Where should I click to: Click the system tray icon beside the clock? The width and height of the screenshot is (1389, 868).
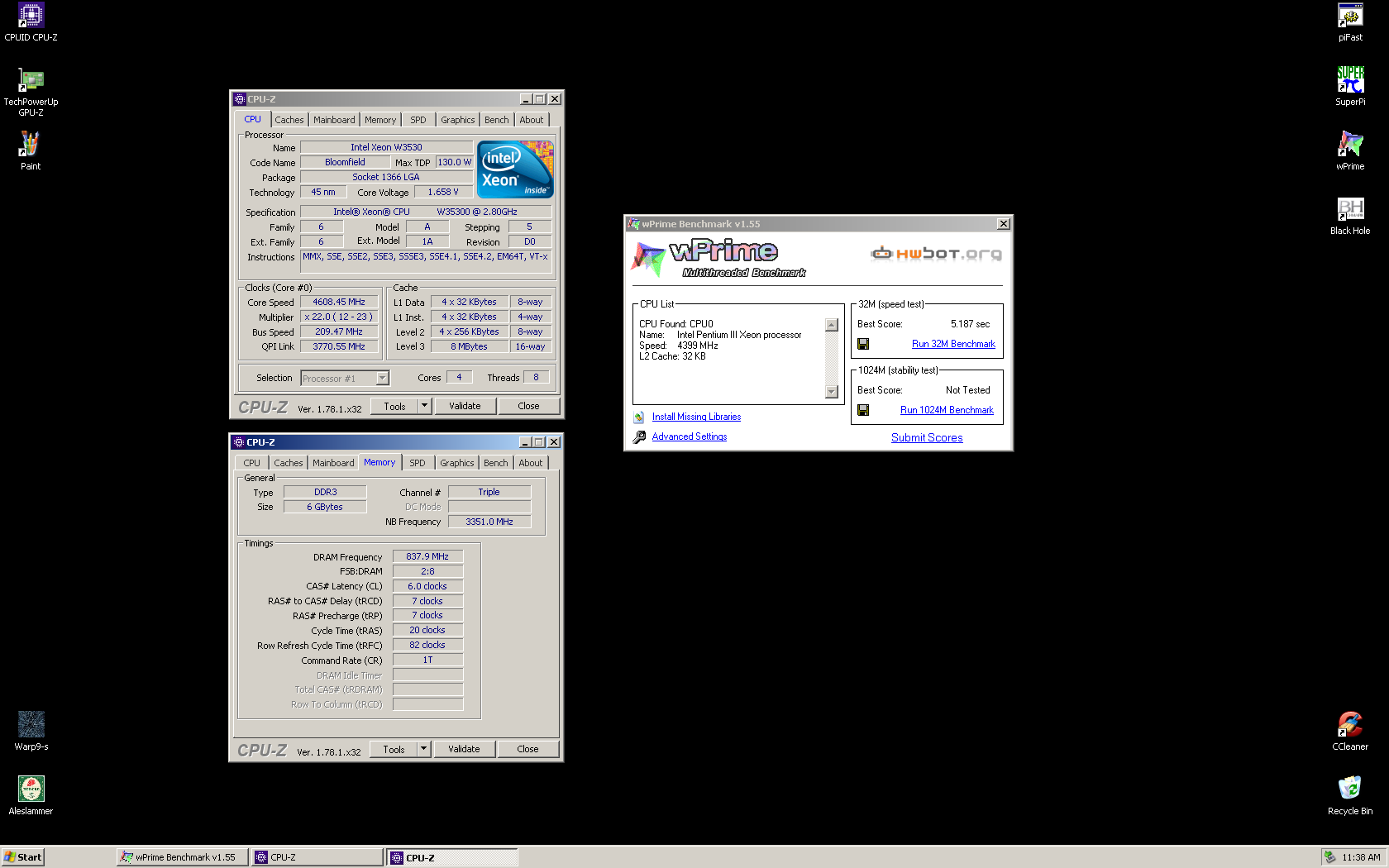tap(1329, 857)
